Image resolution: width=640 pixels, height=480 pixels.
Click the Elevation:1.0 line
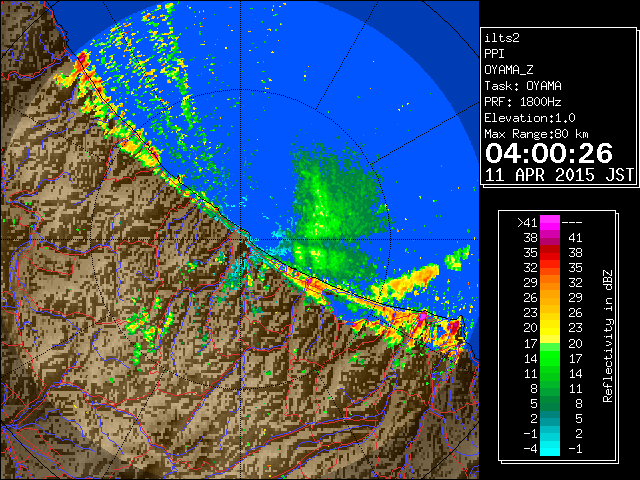click(x=530, y=118)
